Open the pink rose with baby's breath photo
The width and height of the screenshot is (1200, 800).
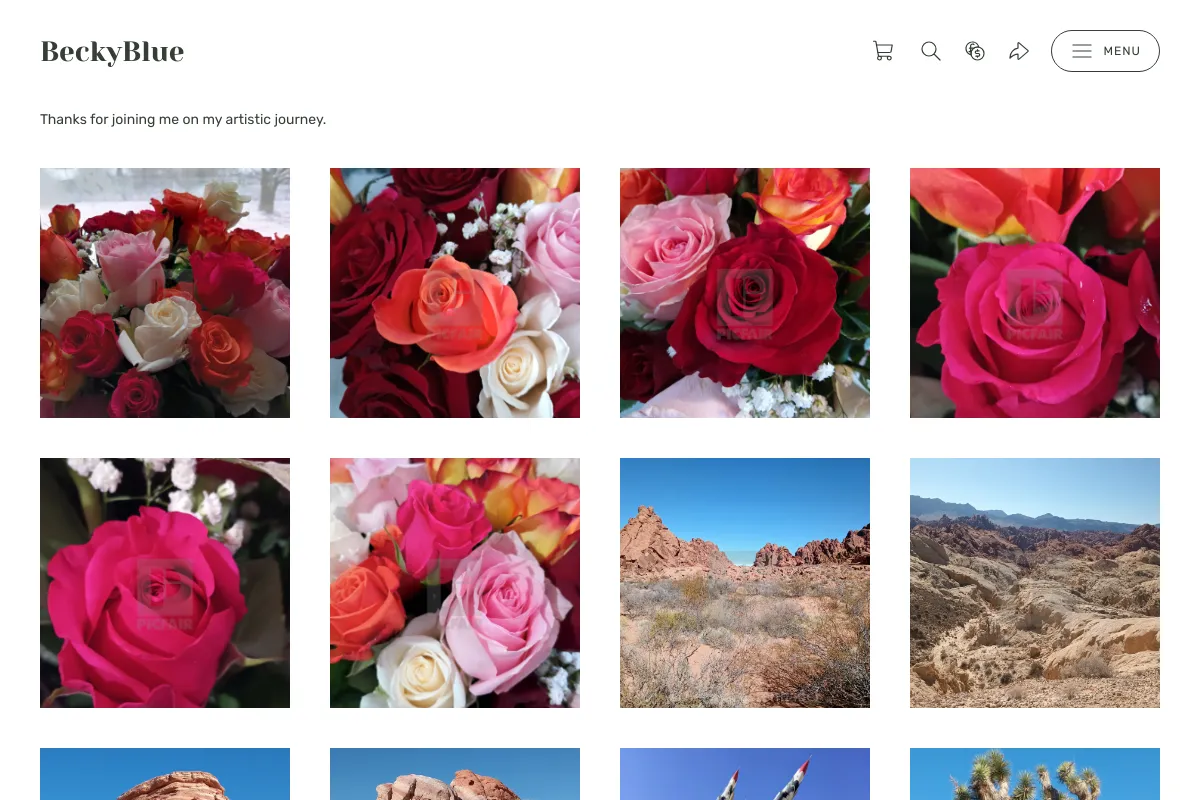(165, 583)
